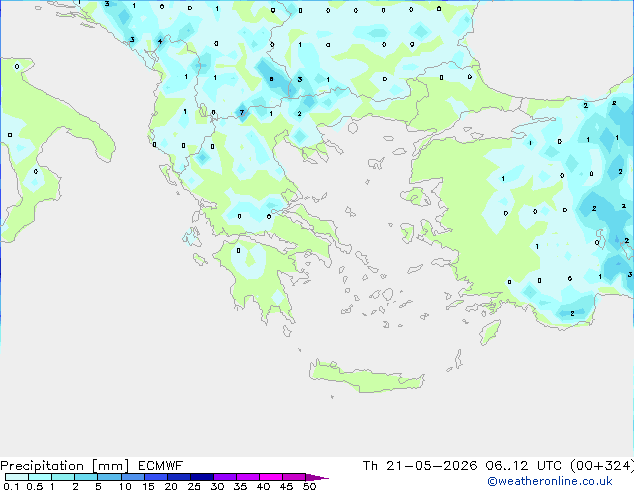Image resolution: width=634 pixels, height=490 pixels.
Task: Click the legend swatch between 20 and 25
Action: (x=179, y=477)
